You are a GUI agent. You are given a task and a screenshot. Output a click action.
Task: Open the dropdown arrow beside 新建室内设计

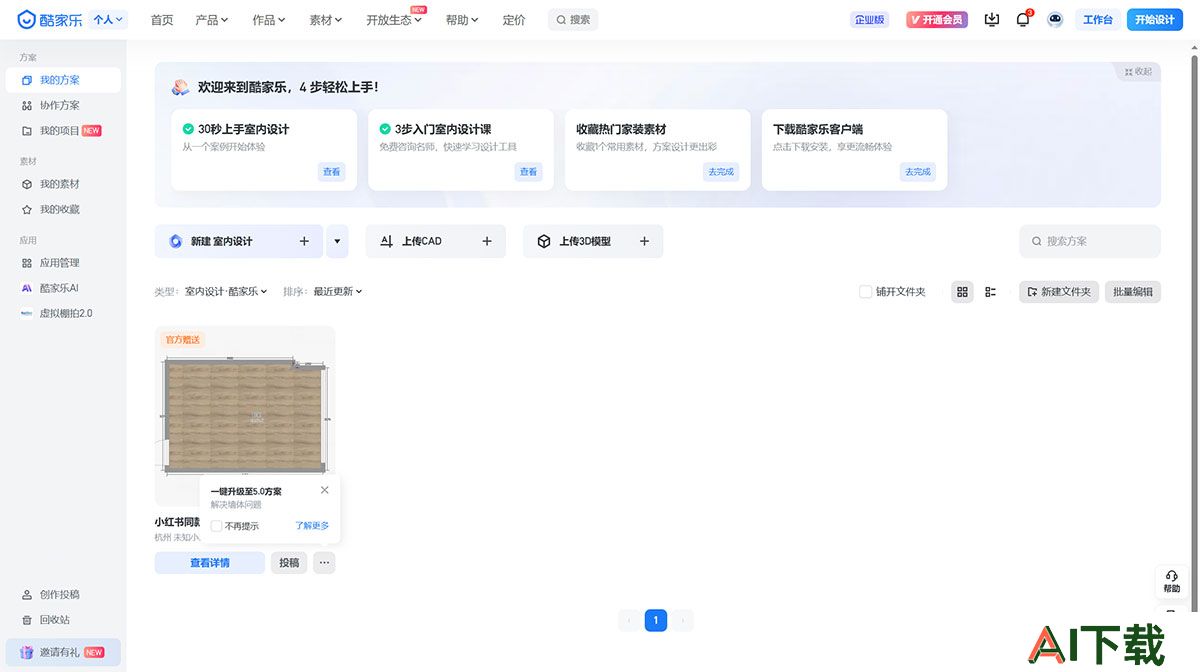coord(337,241)
